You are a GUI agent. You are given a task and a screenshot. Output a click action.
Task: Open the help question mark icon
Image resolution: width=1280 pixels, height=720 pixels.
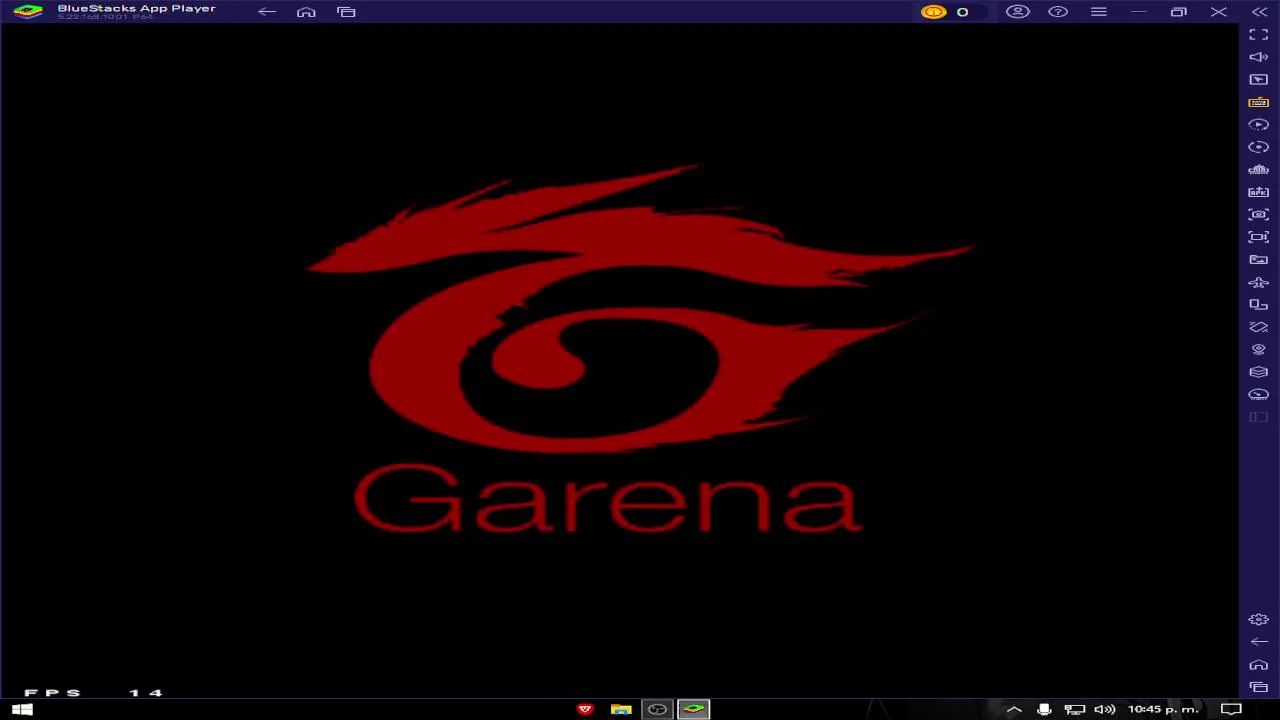click(x=1058, y=12)
